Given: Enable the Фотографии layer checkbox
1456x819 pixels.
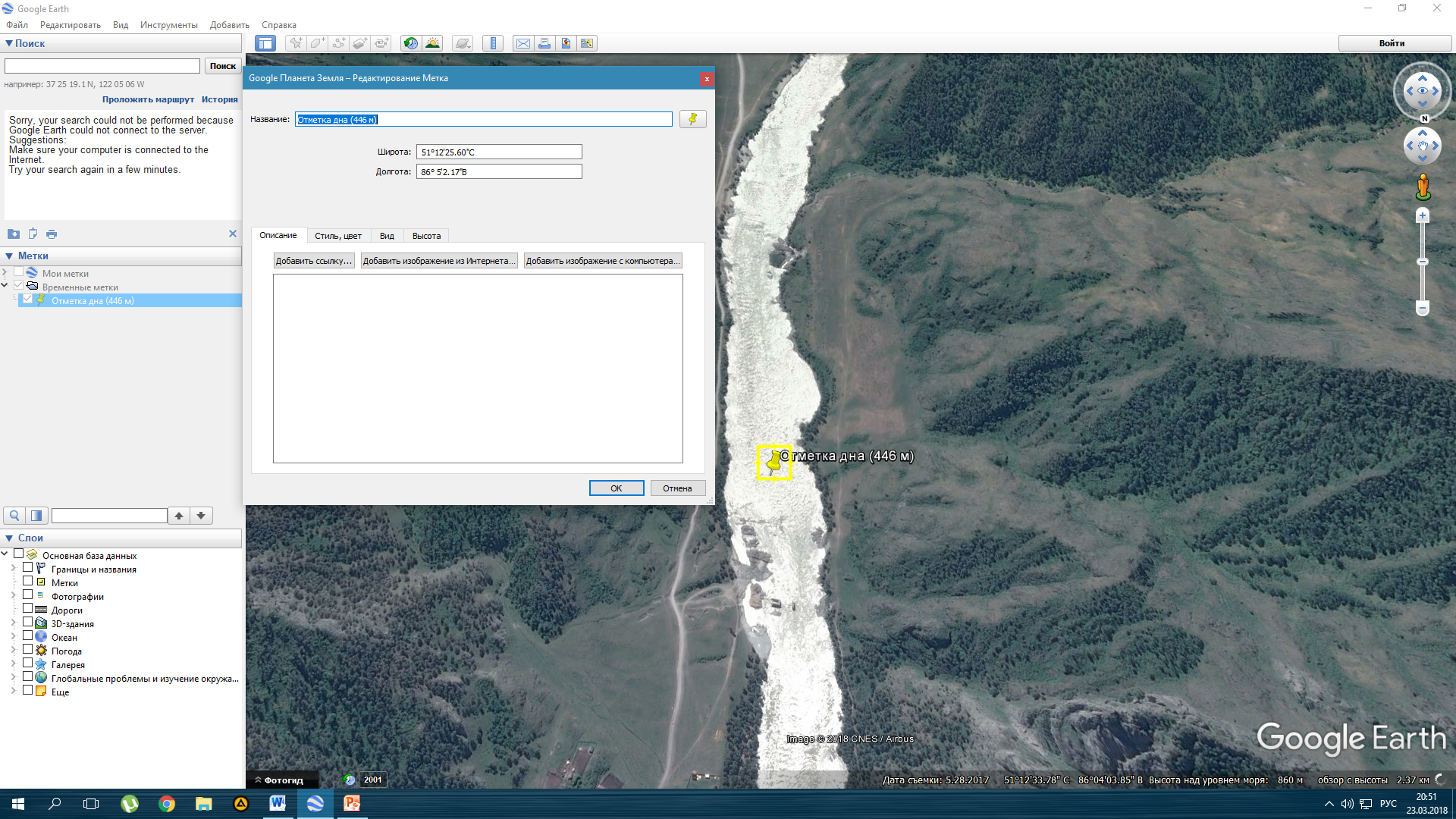Looking at the screenshot, I should coord(27,595).
